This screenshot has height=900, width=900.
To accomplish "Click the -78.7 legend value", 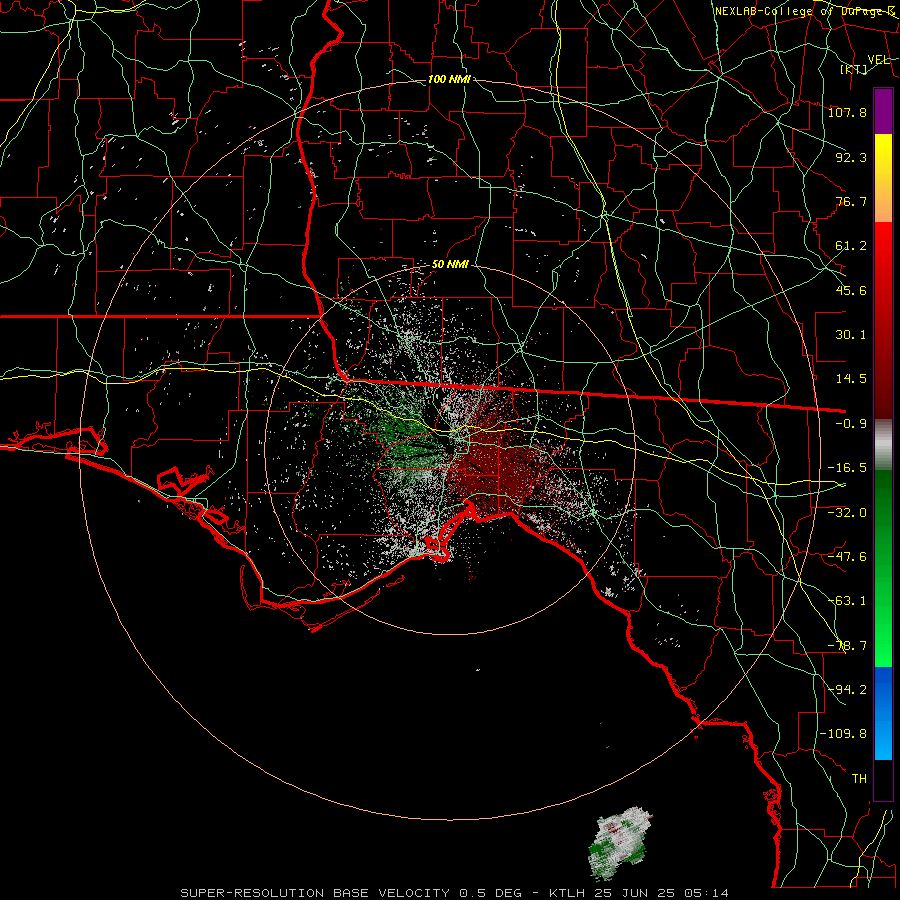I will [847, 646].
